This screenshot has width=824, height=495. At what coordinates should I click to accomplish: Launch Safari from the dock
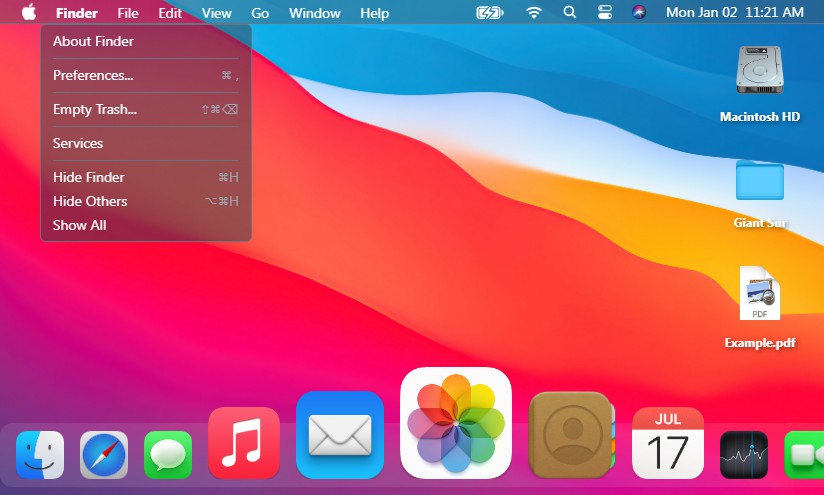pyautogui.click(x=104, y=455)
